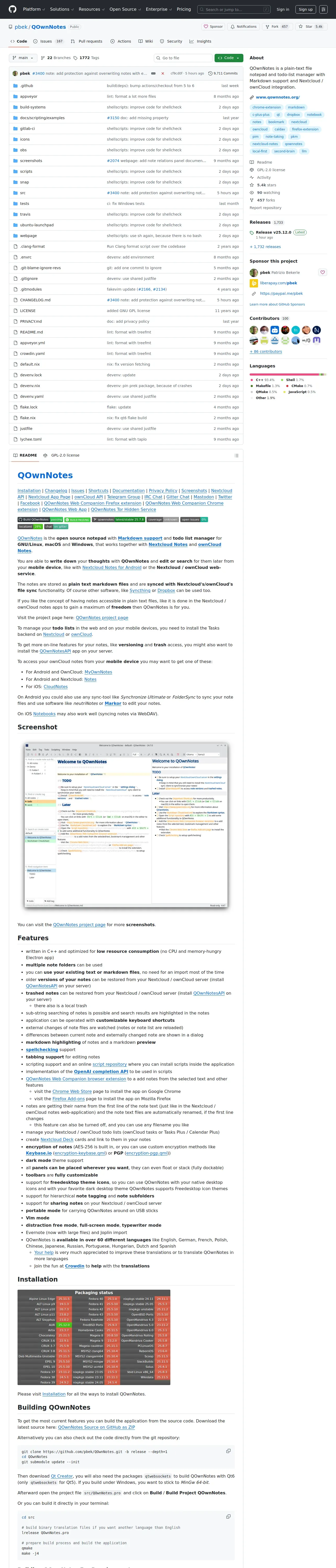This screenshot has width=336, height=1568.
Task: Expand the Enterprise header menu
Action: tap(159, 9)
